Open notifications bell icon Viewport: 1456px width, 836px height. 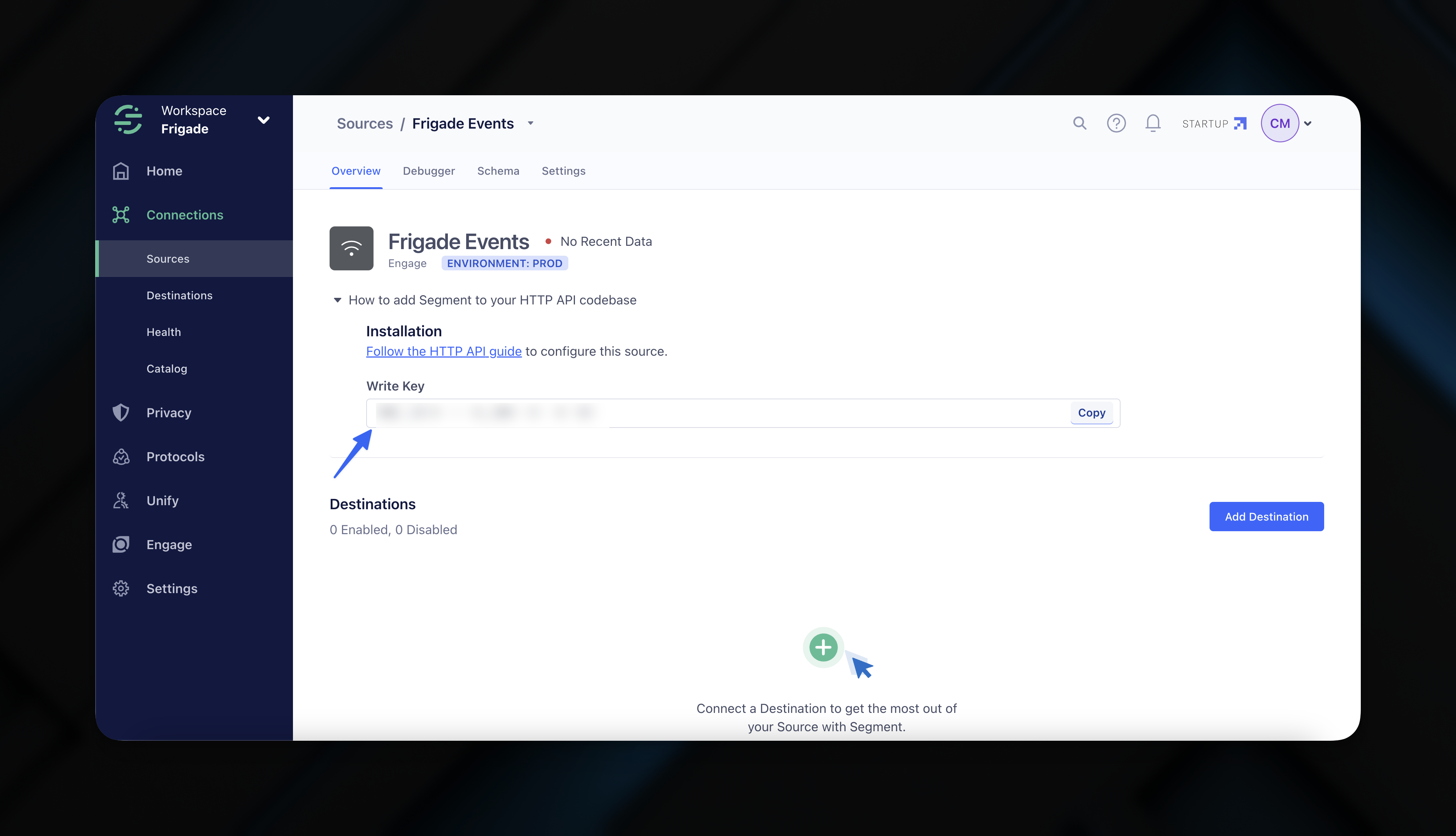(1153, 123)
